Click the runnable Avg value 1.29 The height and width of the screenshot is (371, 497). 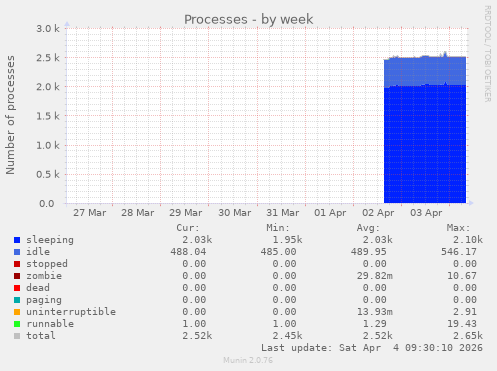[375, 324]
